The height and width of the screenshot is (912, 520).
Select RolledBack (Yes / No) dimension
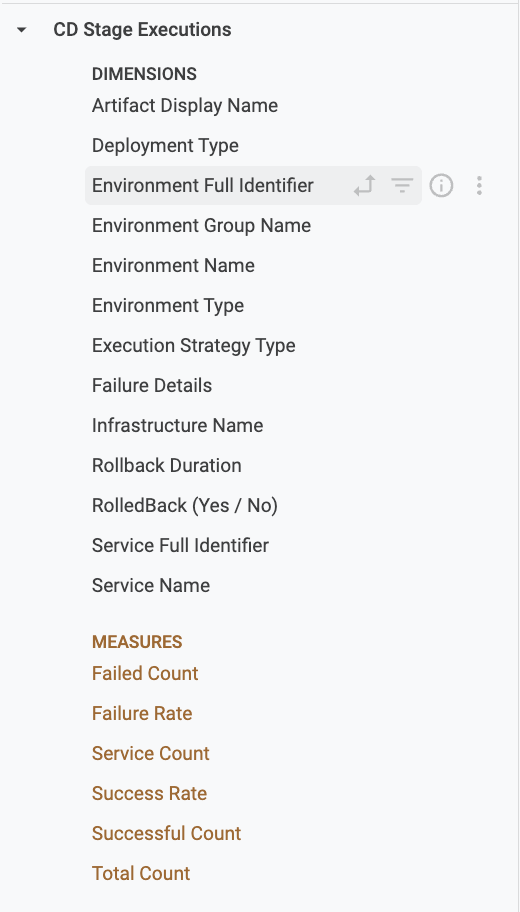(185, 506)
